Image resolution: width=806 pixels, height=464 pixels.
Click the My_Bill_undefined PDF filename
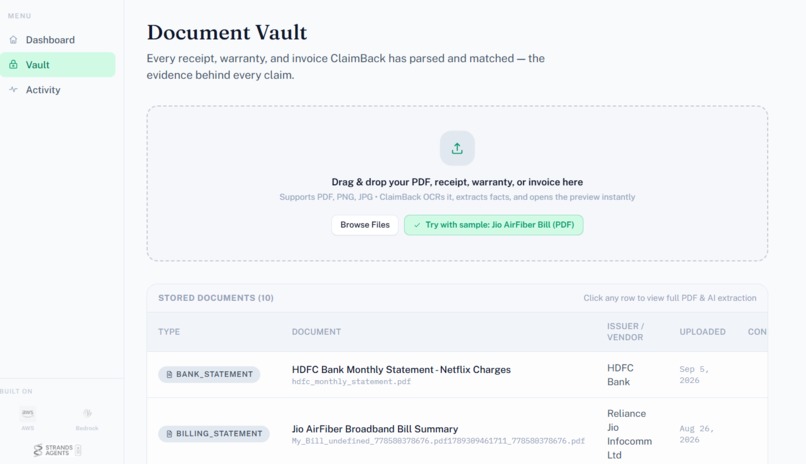tap(438, 441)
